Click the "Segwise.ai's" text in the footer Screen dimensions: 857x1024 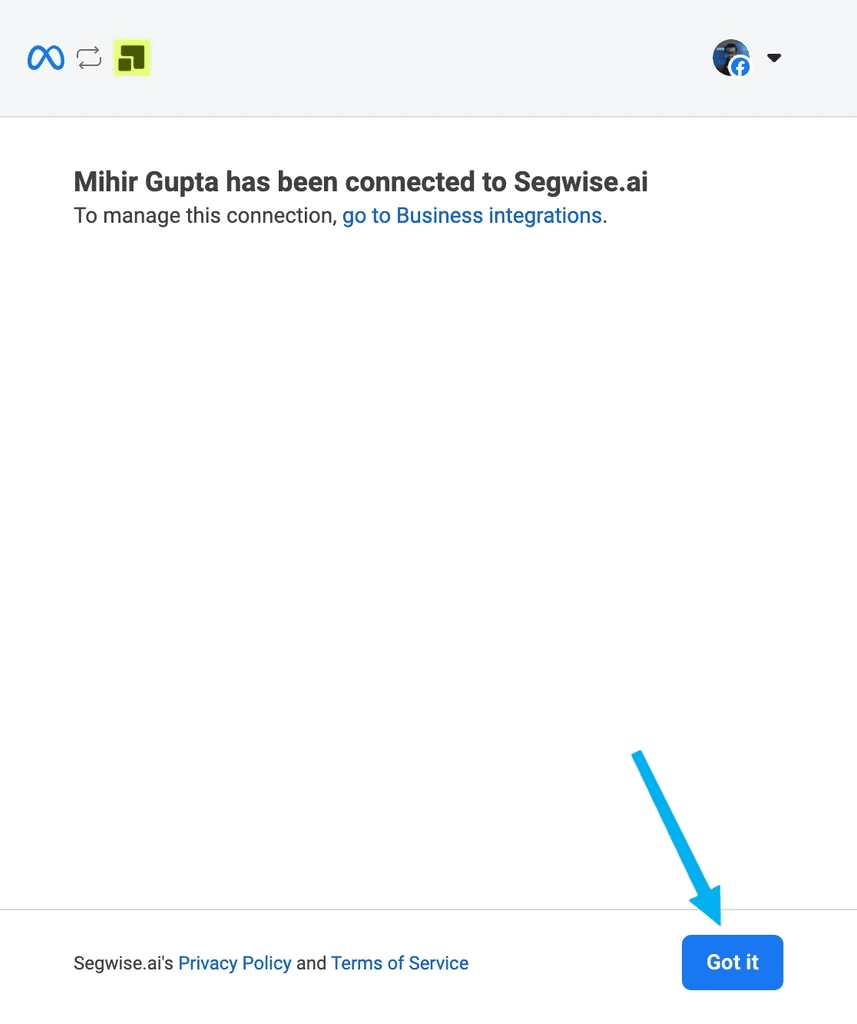(x=124, y=963)
